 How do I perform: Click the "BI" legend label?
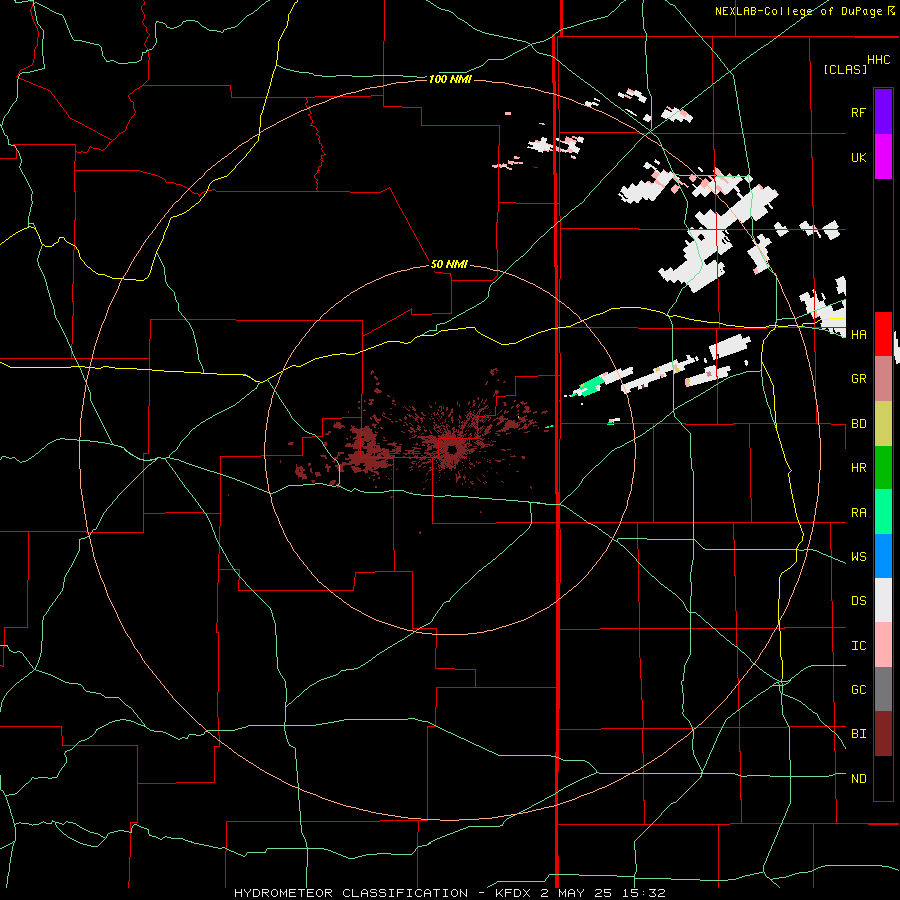coord(858,734)
